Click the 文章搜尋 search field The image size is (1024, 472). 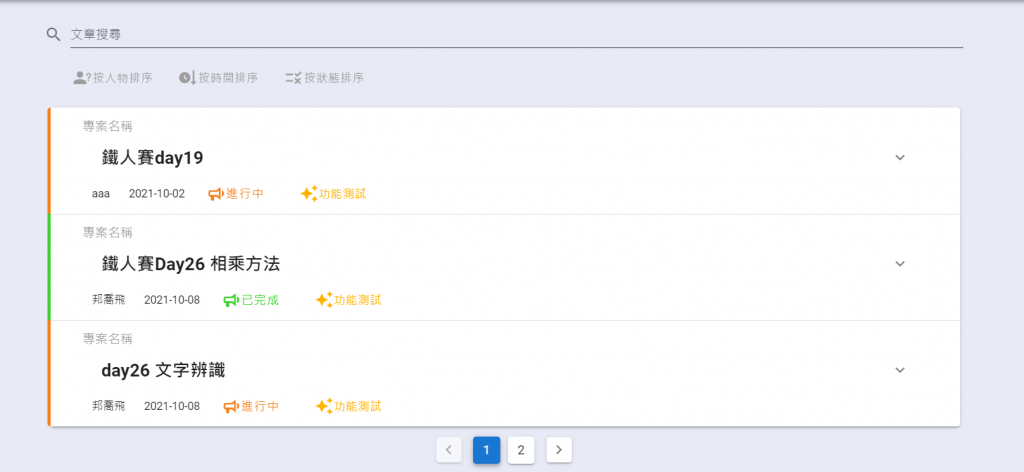click(x=515, y=34)
